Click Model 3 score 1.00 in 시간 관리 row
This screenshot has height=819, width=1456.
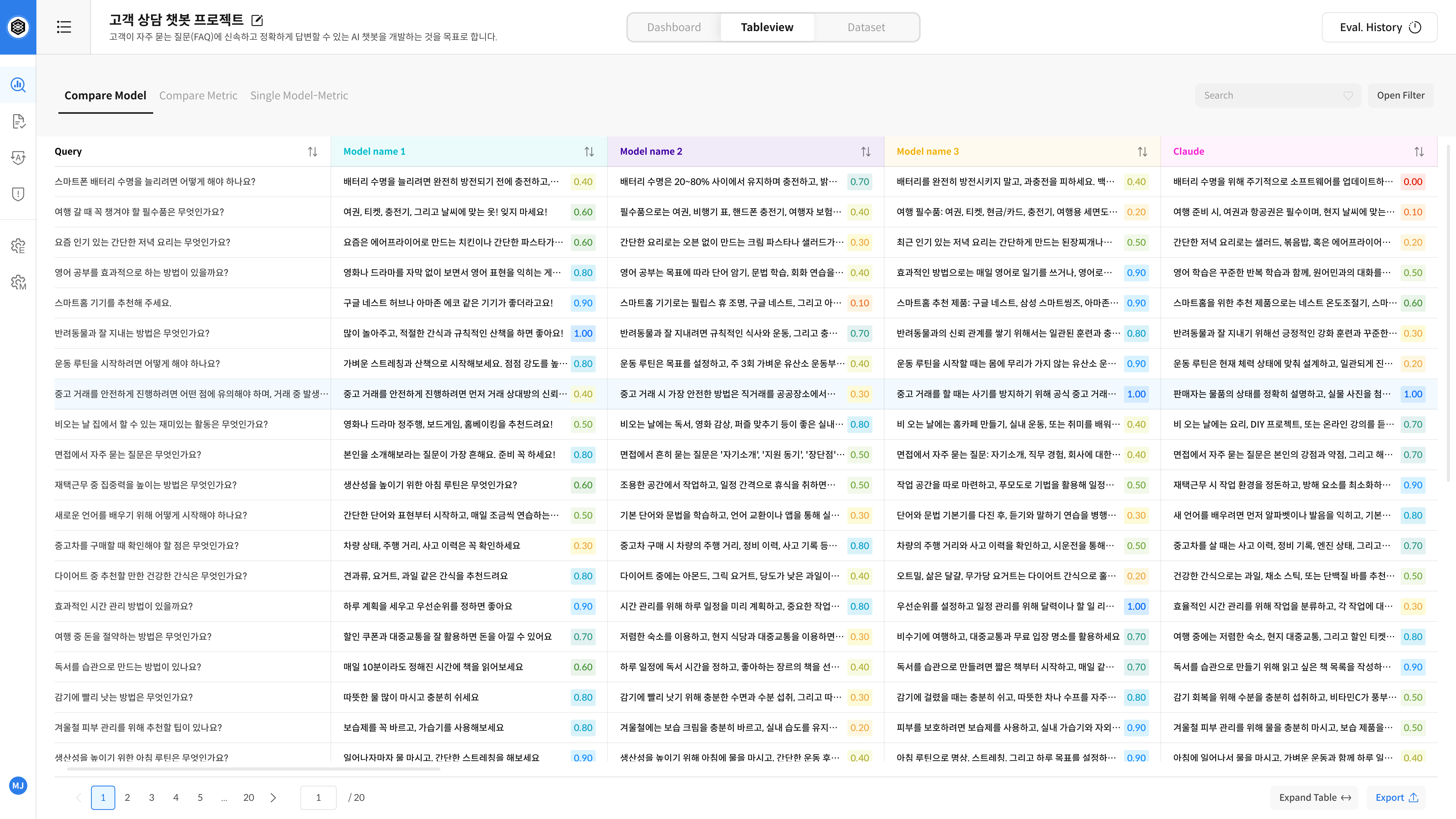pyautogui.click(x=1136, y=606)
